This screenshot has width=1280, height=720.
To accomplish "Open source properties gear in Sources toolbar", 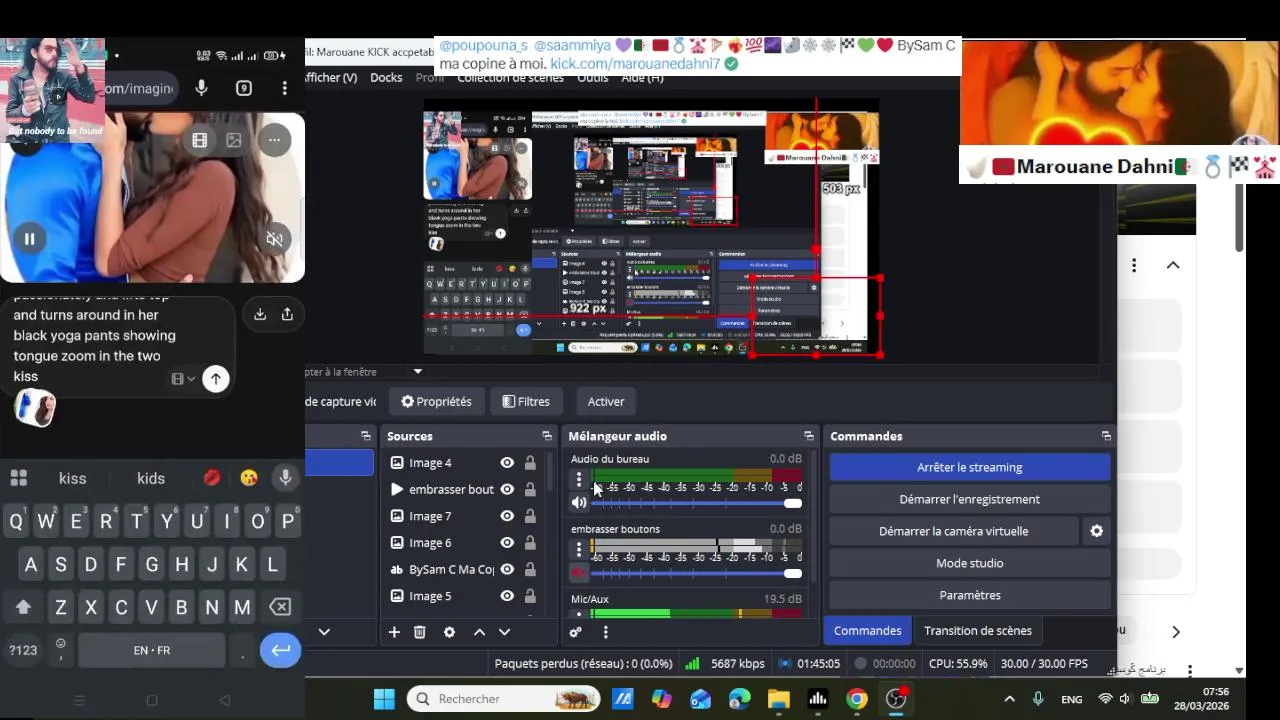I will (x=449, y=632).
